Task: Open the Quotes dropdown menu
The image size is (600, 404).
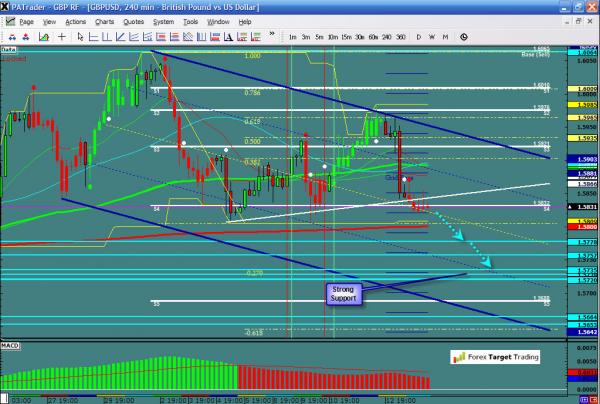Action: [x=133, y=20]
